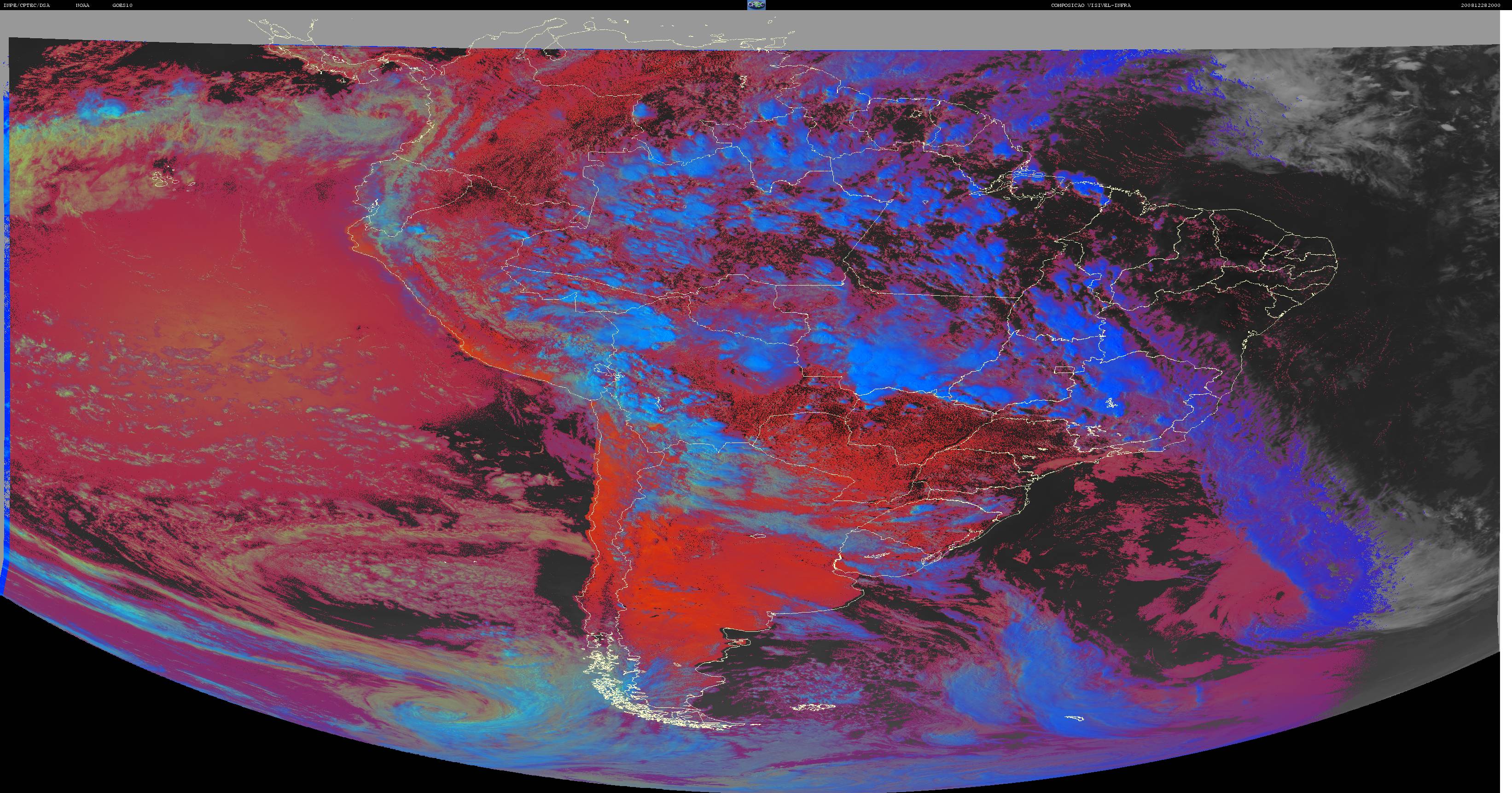Click the 'NOAA' label in the header

tap(82, 5)
